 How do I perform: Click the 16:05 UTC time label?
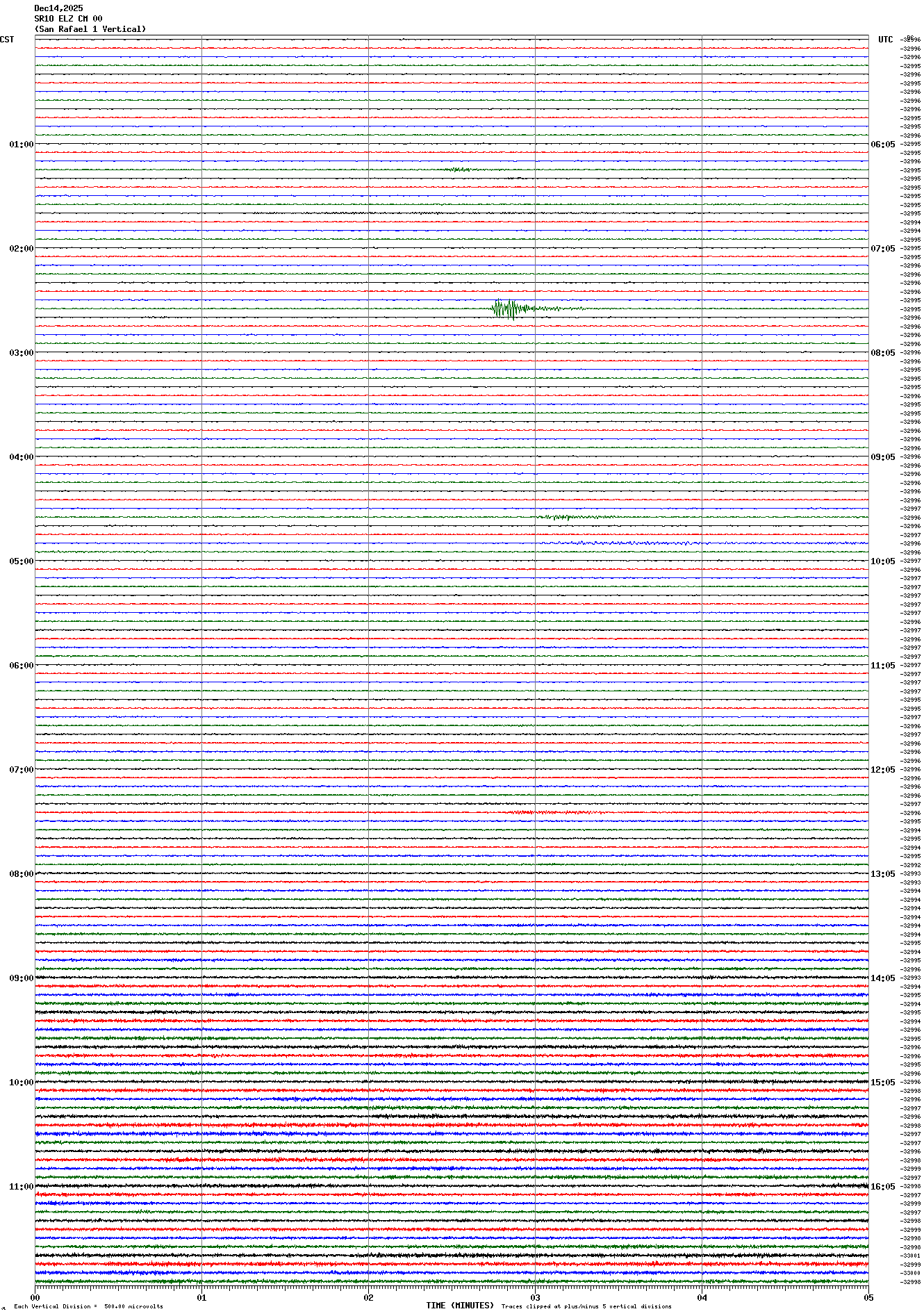(x=883, y=1187)
